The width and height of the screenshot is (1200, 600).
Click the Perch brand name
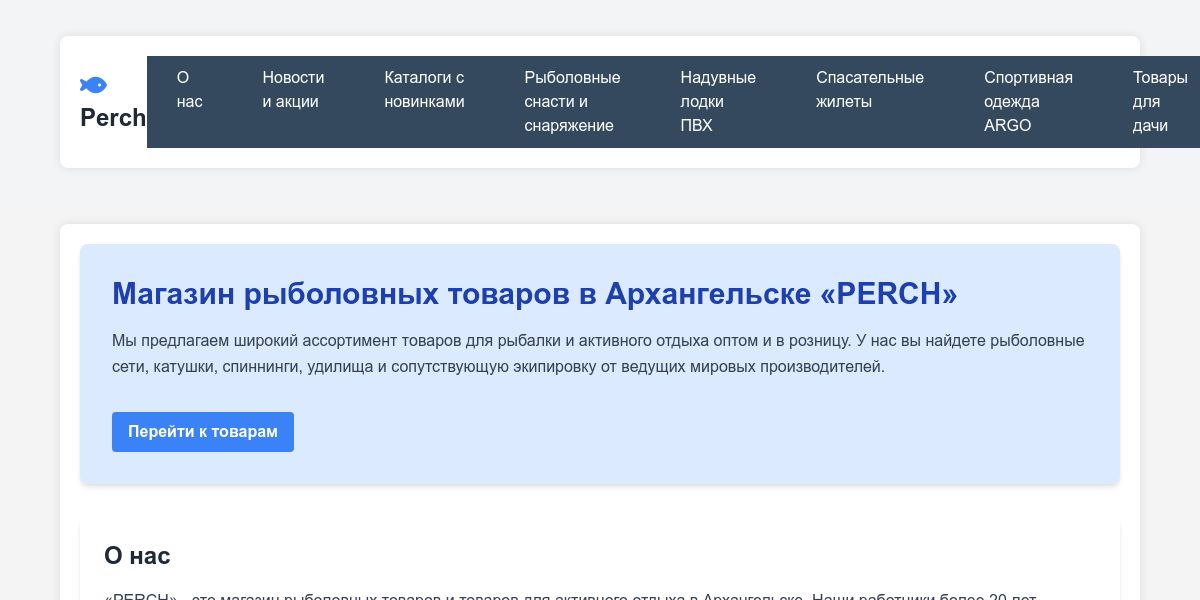(113, 118)
